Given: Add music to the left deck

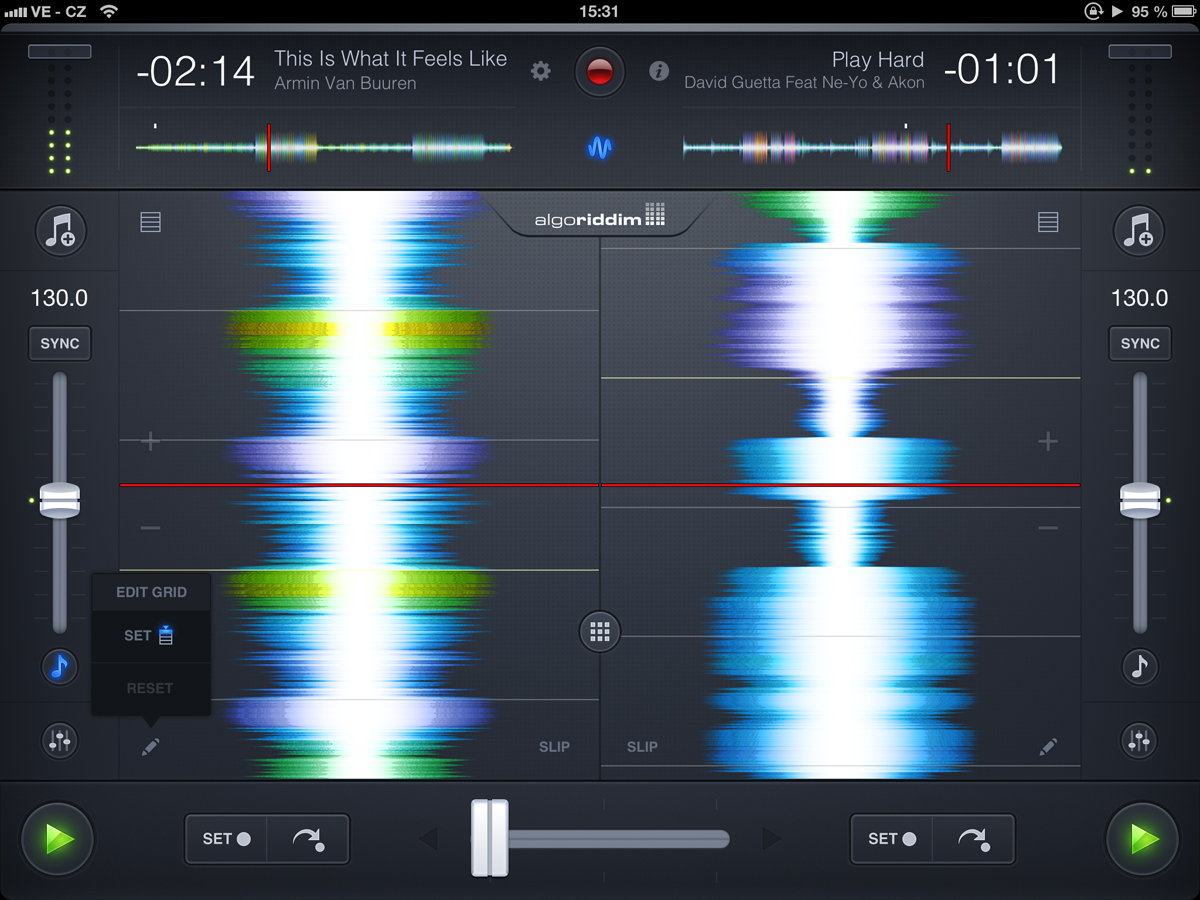Looking at the screenshot, I should coord(61,230).
